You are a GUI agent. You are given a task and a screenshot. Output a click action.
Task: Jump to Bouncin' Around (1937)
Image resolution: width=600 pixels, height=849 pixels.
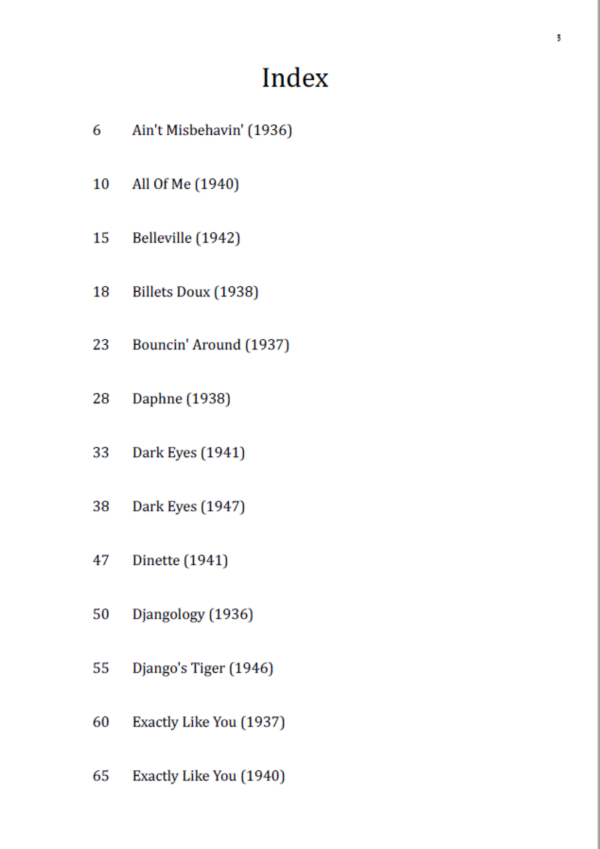point(210,345)
